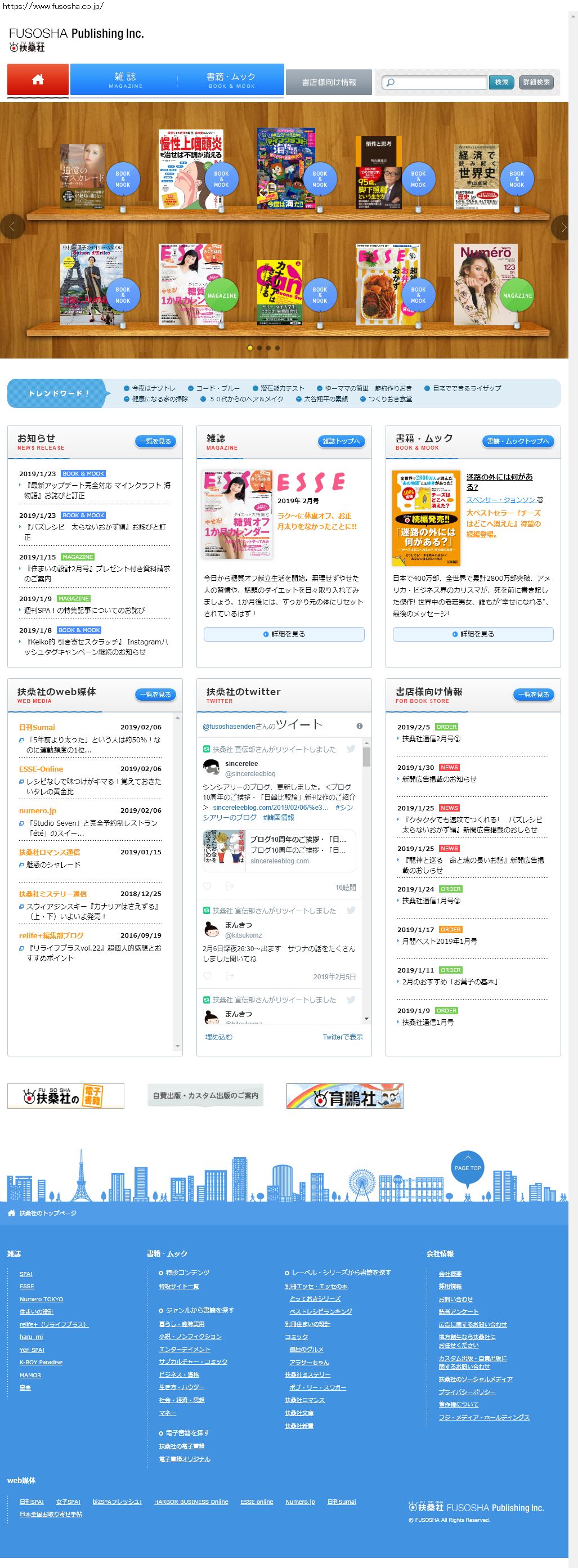Click scroll-down arrow in Twitter timeline scrollbar

366,1019
